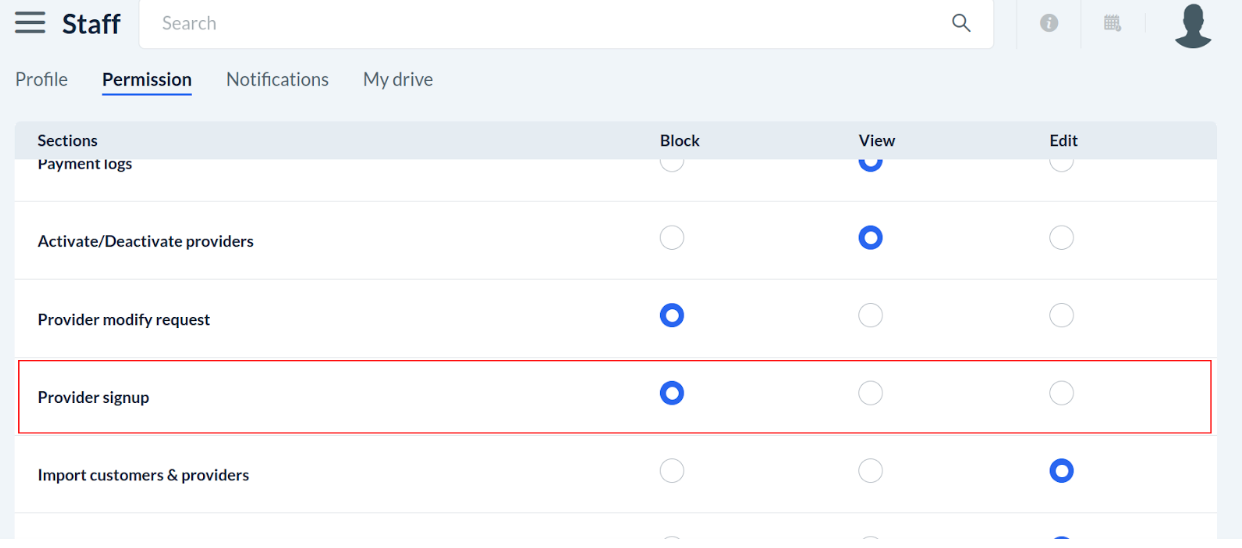
Task: Open the calendar icon in header
Action: click(1112, 23)
